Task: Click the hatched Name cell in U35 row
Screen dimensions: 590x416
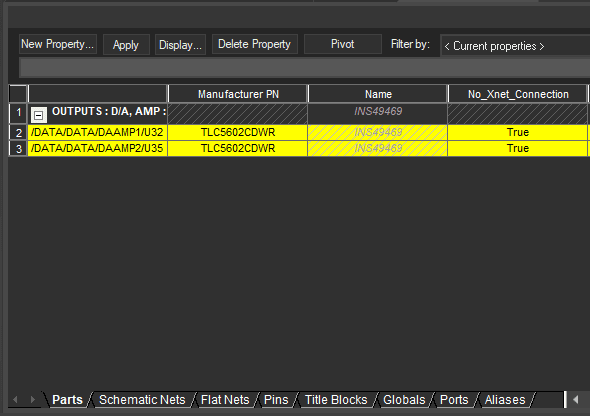Action: [378, 148]
